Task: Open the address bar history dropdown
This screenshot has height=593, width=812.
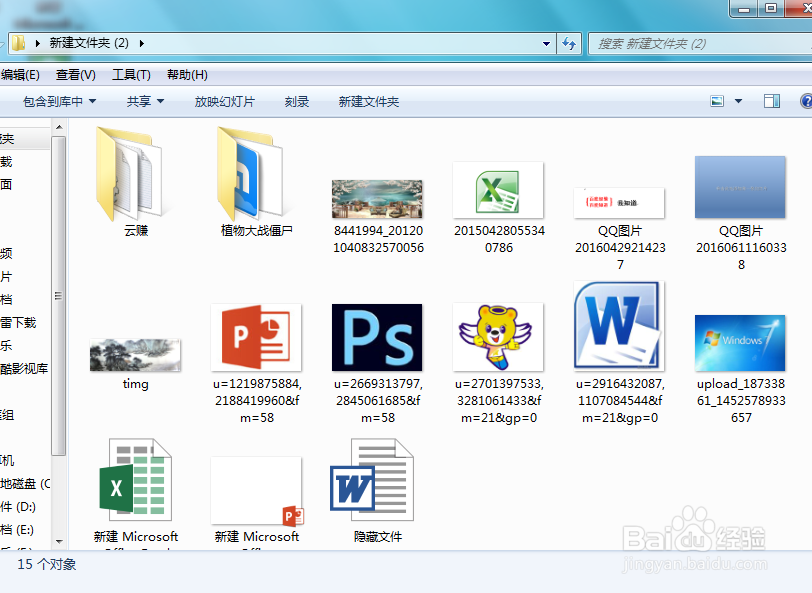Action: tap(546, 44)
